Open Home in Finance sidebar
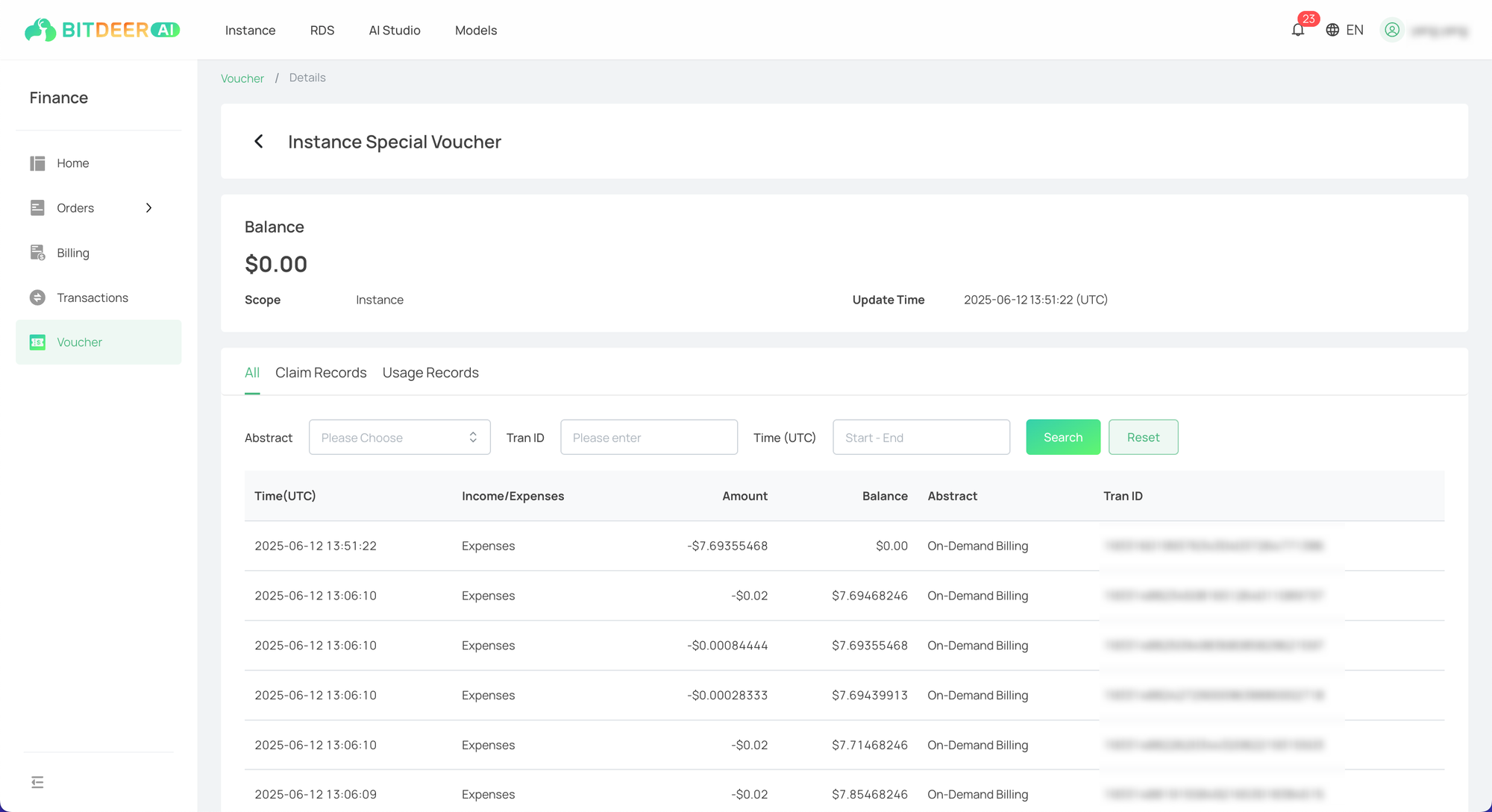Viewport: 1492px width, 812px height. (72, 163)
